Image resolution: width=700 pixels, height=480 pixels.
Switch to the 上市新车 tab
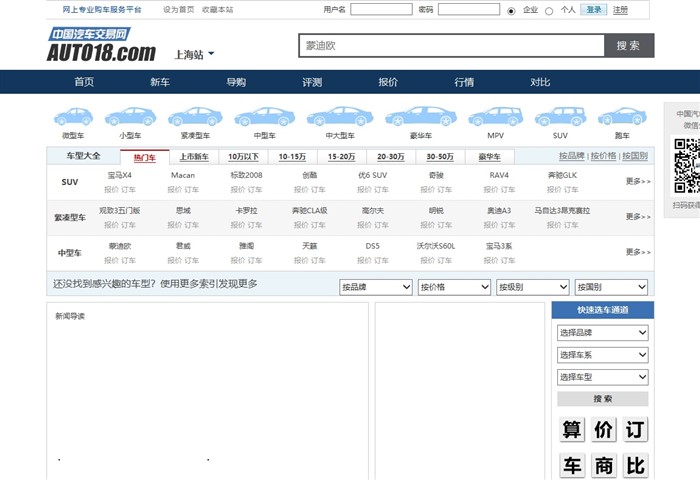click(x=194, y=157)
